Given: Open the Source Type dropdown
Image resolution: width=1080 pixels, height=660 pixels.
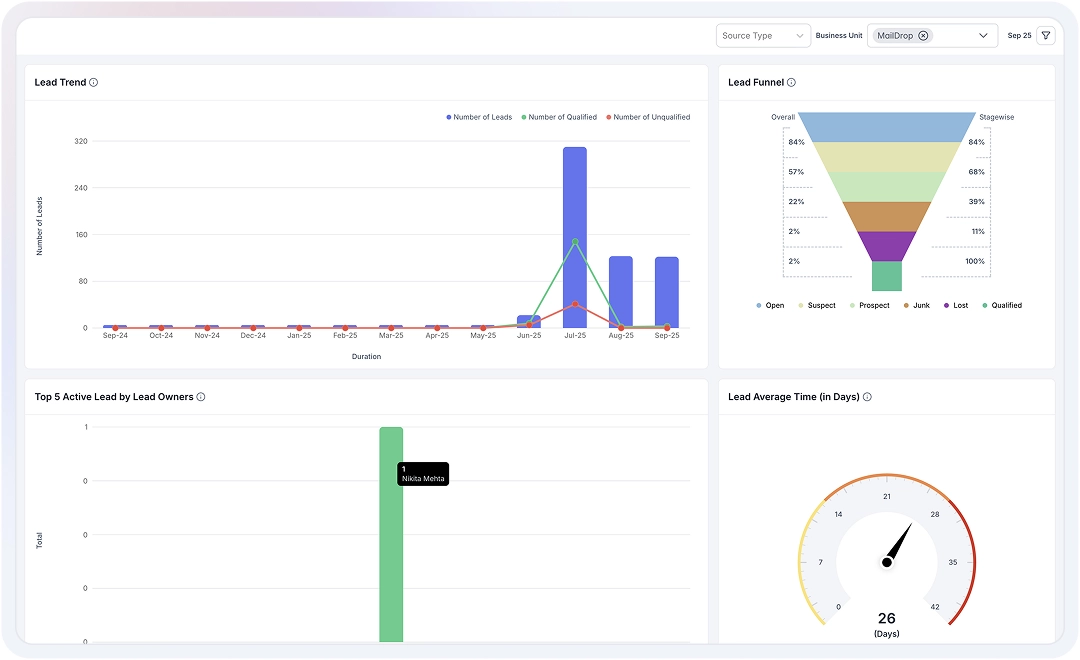Looking at the screenshot, I should pyautogui.click(x=762, y=35).
